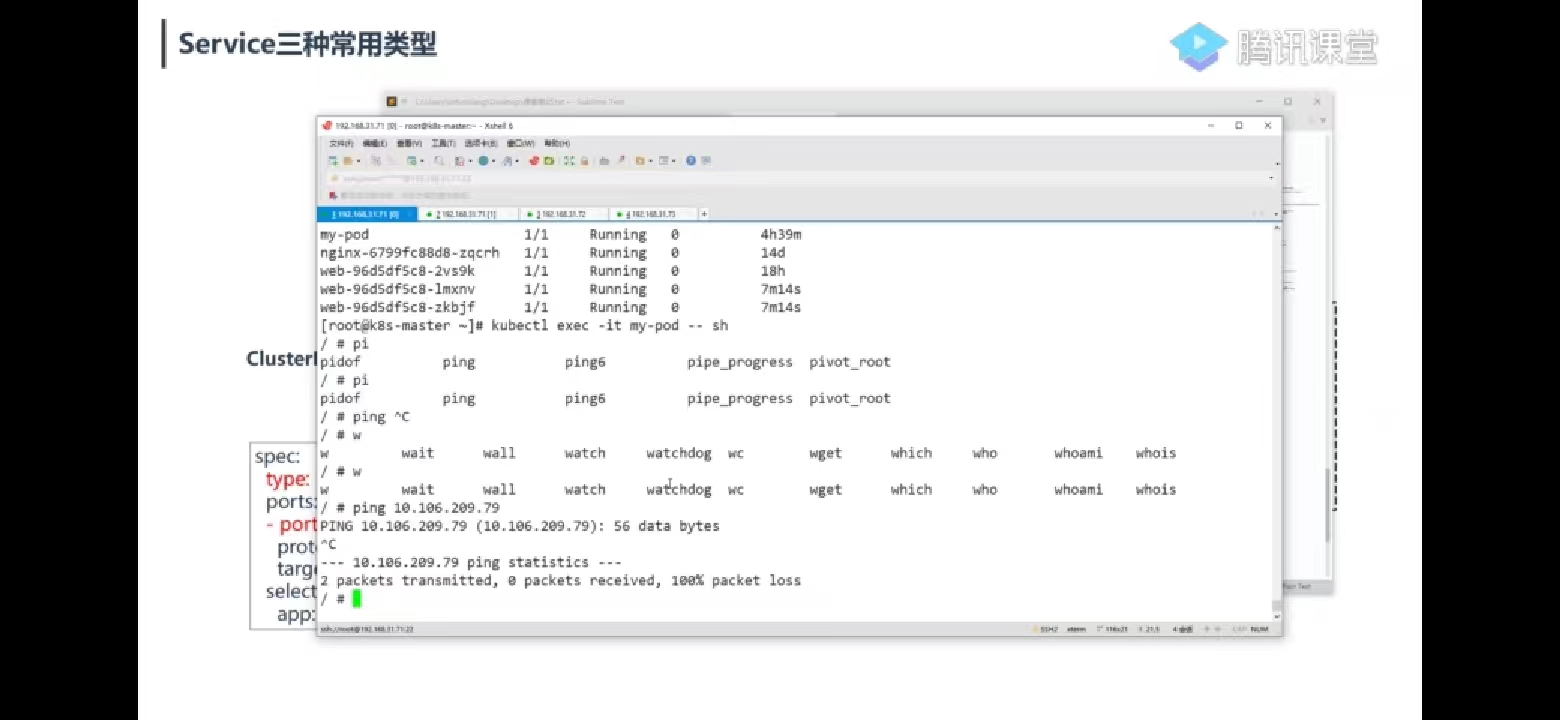Click NUM indicator in Xshell status bar
Screen dimensions: 1560x720
1259,629
